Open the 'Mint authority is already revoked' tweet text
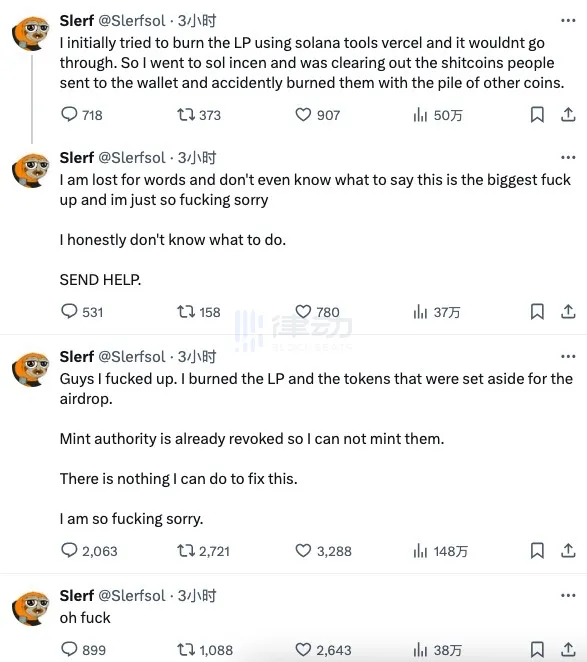587x662 pixels. 252,439
